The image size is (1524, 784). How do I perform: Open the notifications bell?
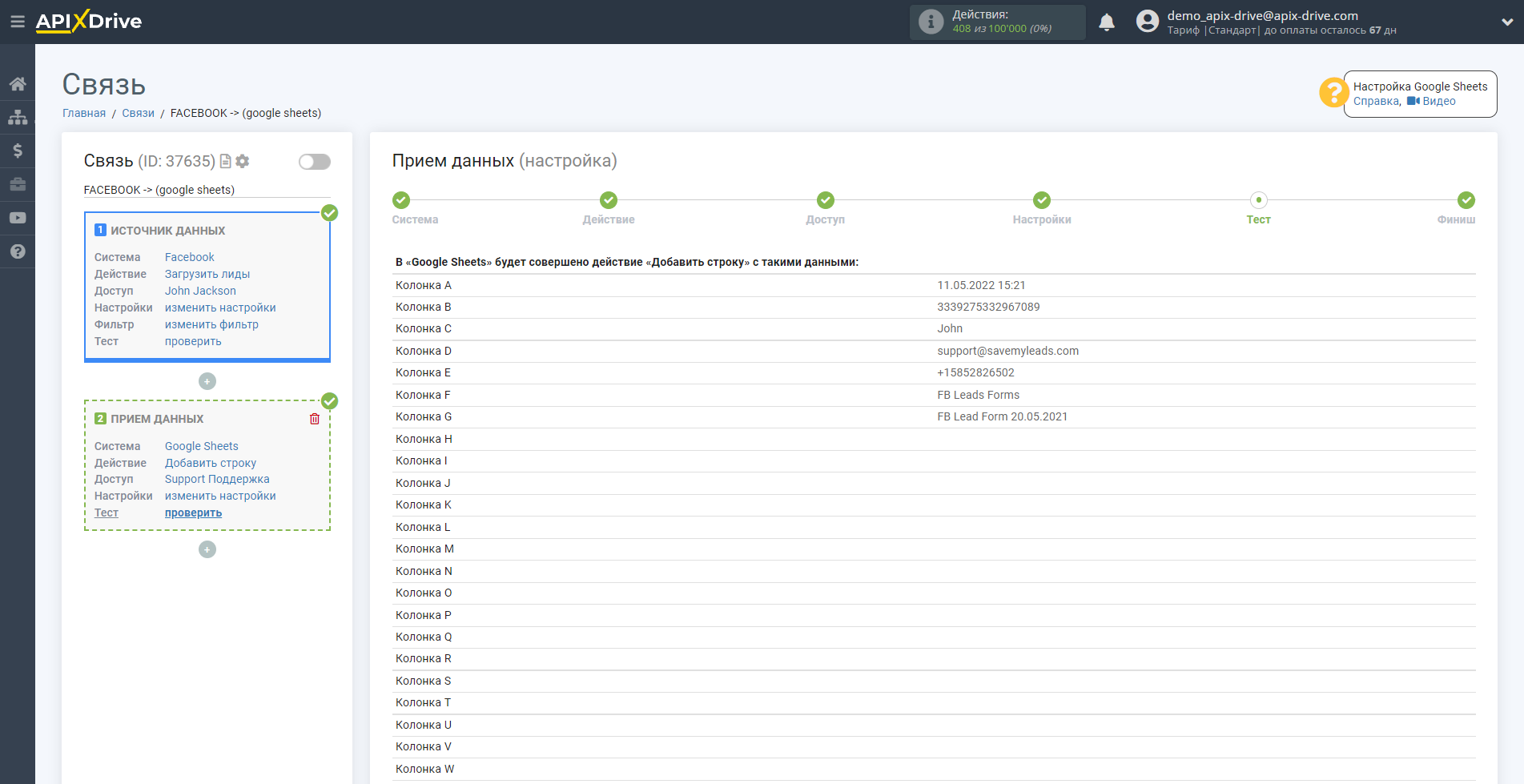[1107, 22]
